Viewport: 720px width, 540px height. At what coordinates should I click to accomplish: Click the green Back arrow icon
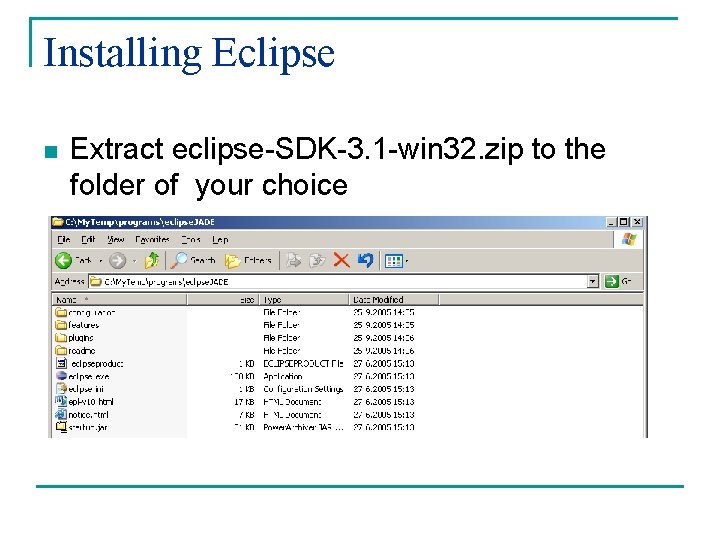(63, 261)
